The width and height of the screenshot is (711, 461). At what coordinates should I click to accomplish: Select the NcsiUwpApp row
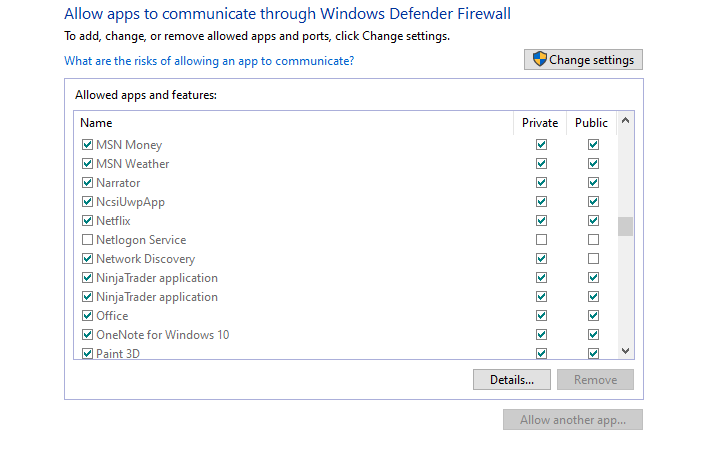tap(130, 202)
